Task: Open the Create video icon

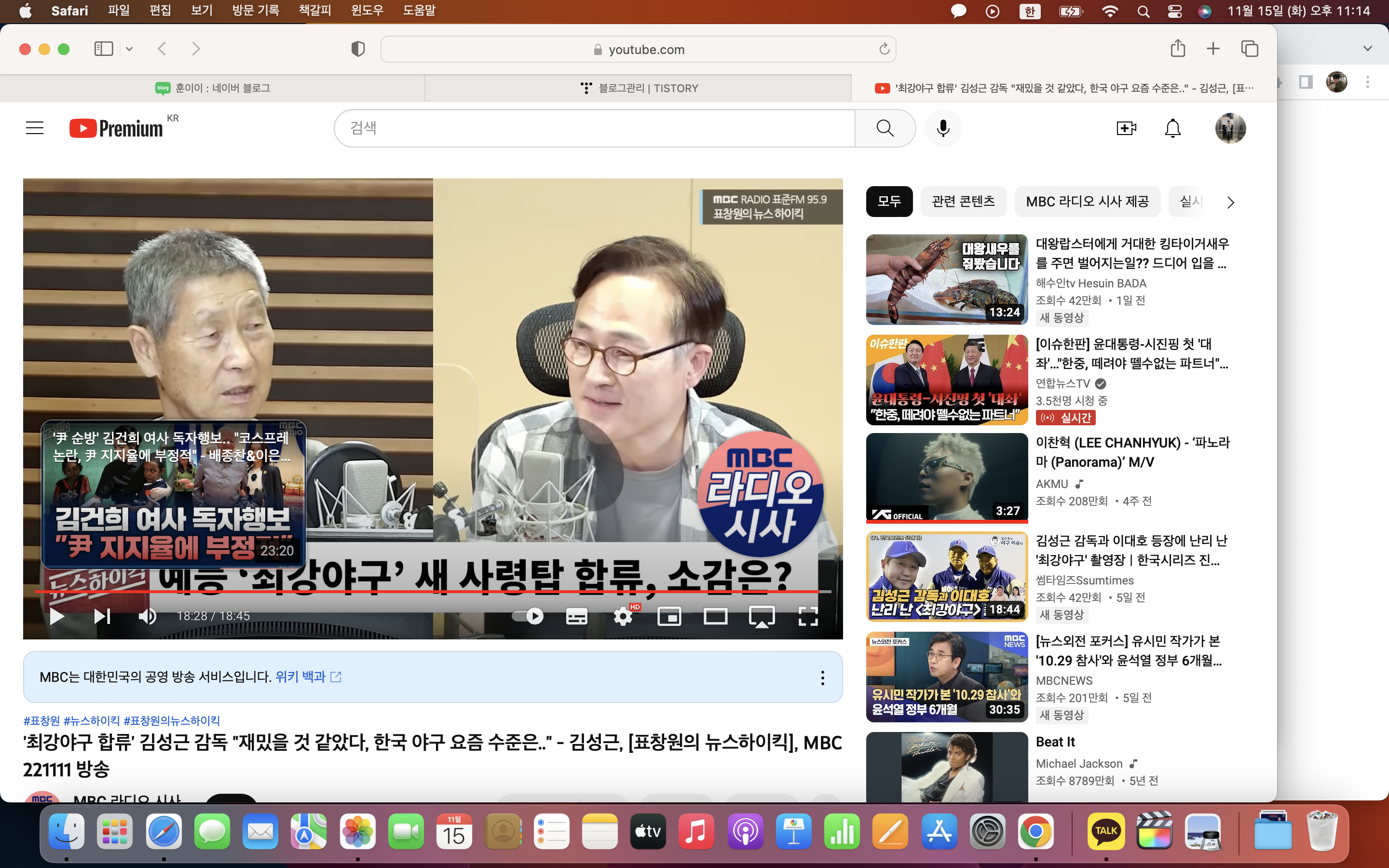Action: (1126, 128)
